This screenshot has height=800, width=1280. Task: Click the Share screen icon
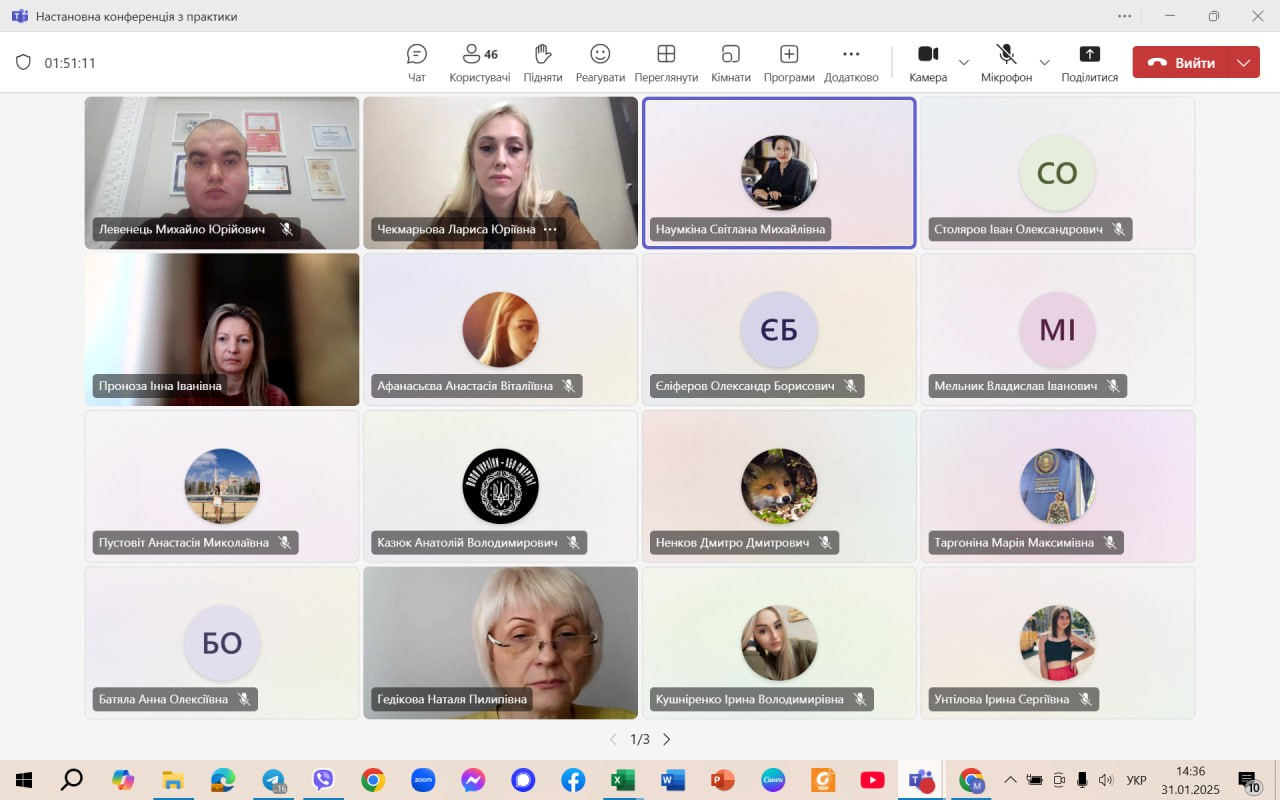coord(1089,62)
